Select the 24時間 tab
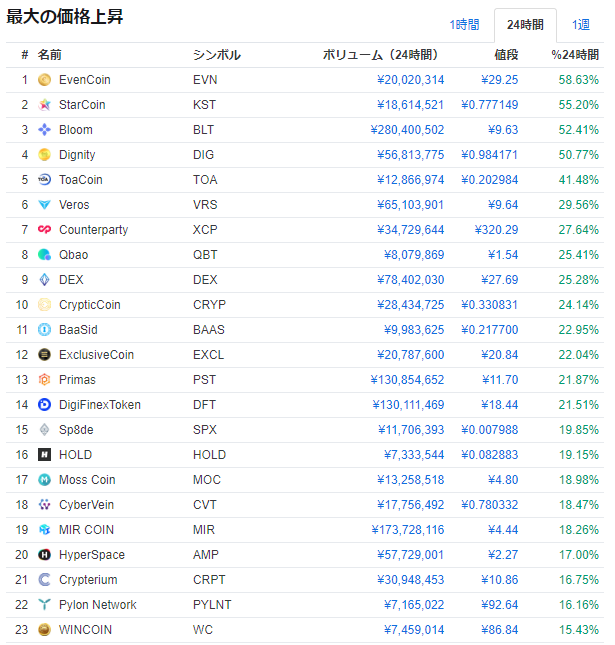This screenshot has height=645, width=615. (525, 24)
